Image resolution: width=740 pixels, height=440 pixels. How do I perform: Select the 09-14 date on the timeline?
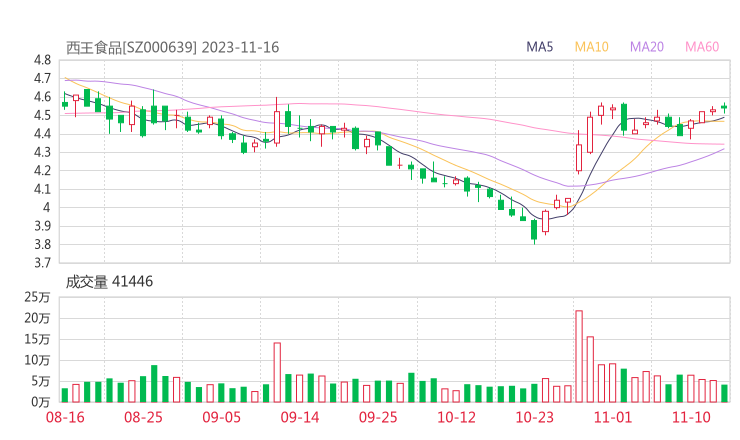coord(300,417)
